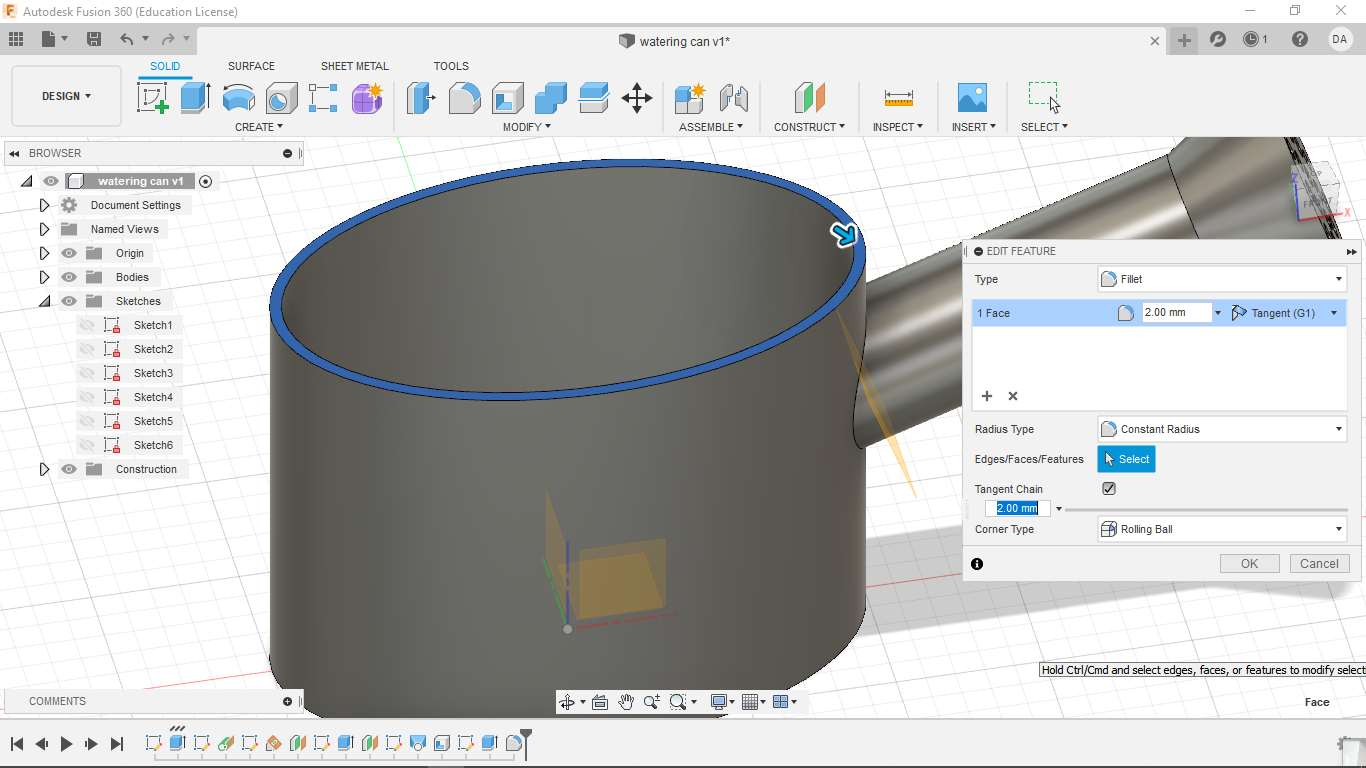Select the Measure tool

[899, 98]
